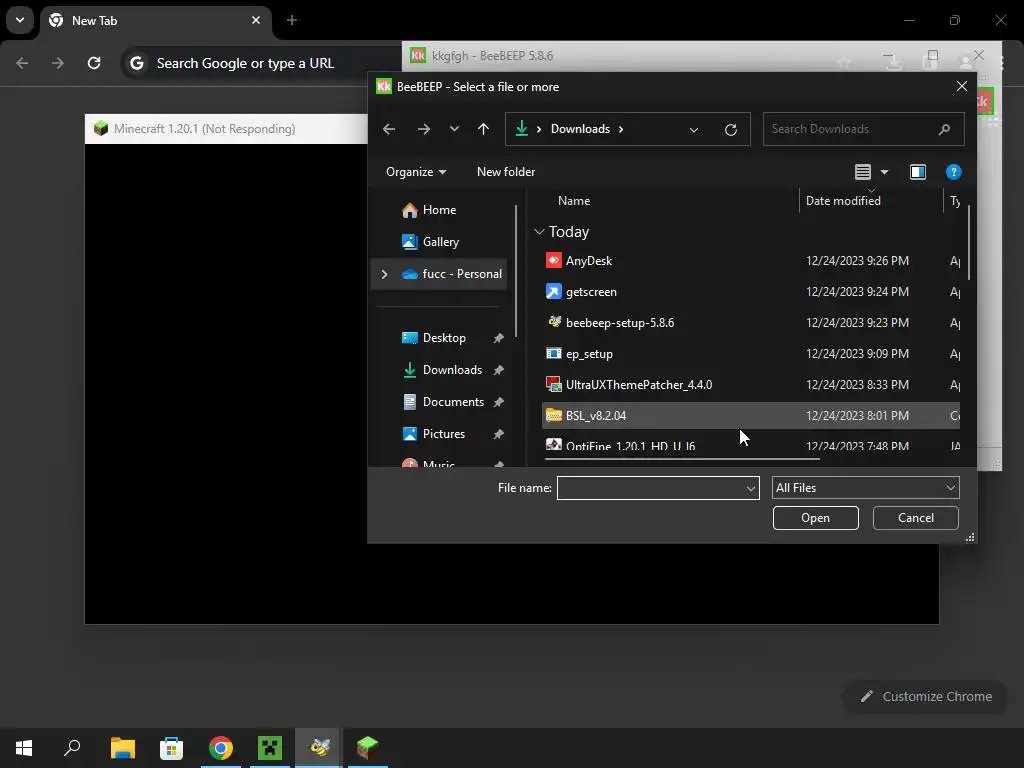1024x768 pixels.
Task: Open Microsoft Store from taskbar
Action: click(171, 748)
